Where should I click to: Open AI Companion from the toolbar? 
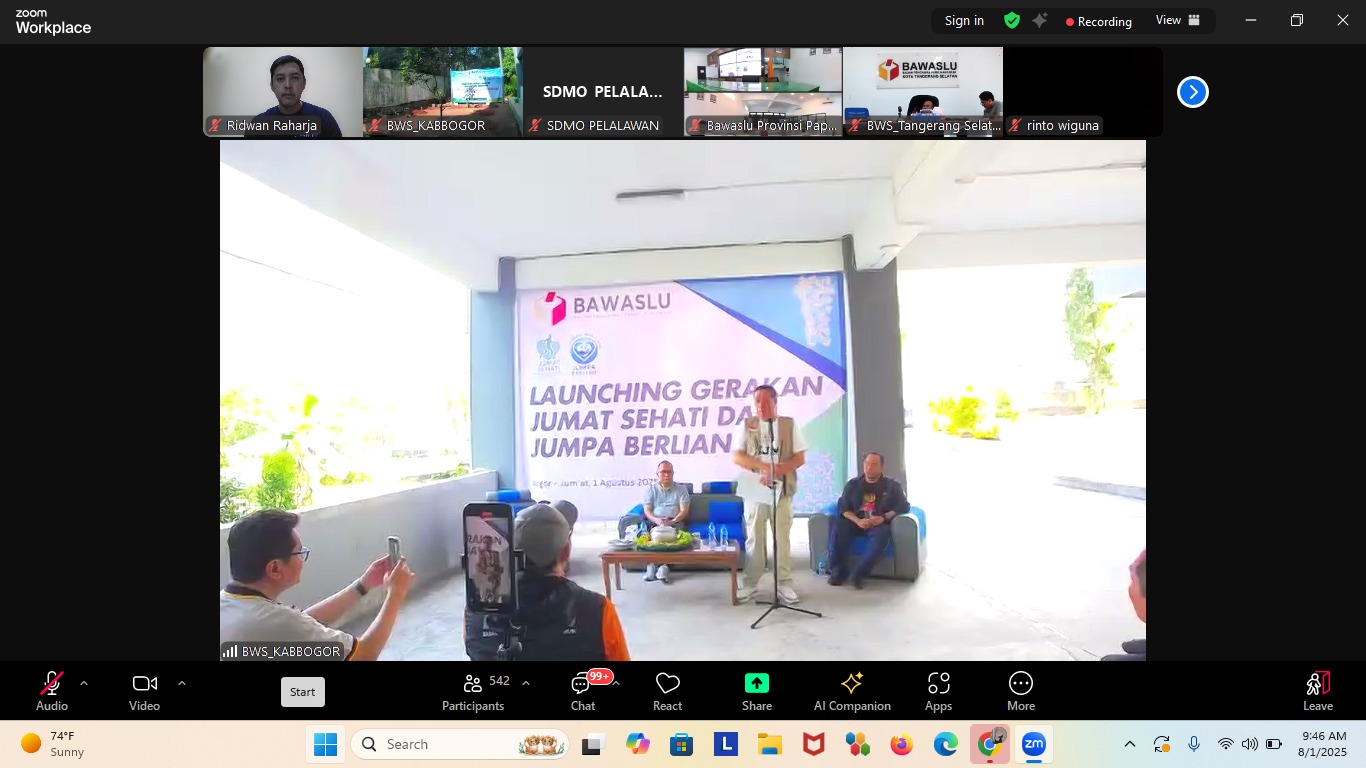(852, 691)
